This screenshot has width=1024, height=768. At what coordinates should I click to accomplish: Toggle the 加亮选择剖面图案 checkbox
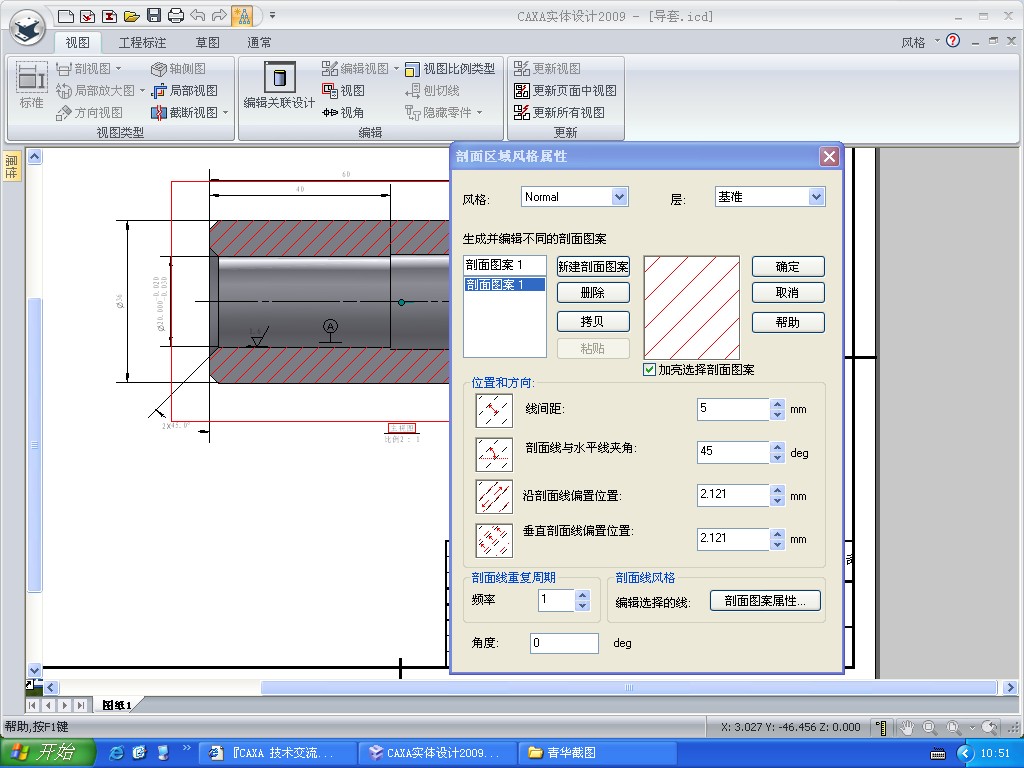tap(649, 370)
